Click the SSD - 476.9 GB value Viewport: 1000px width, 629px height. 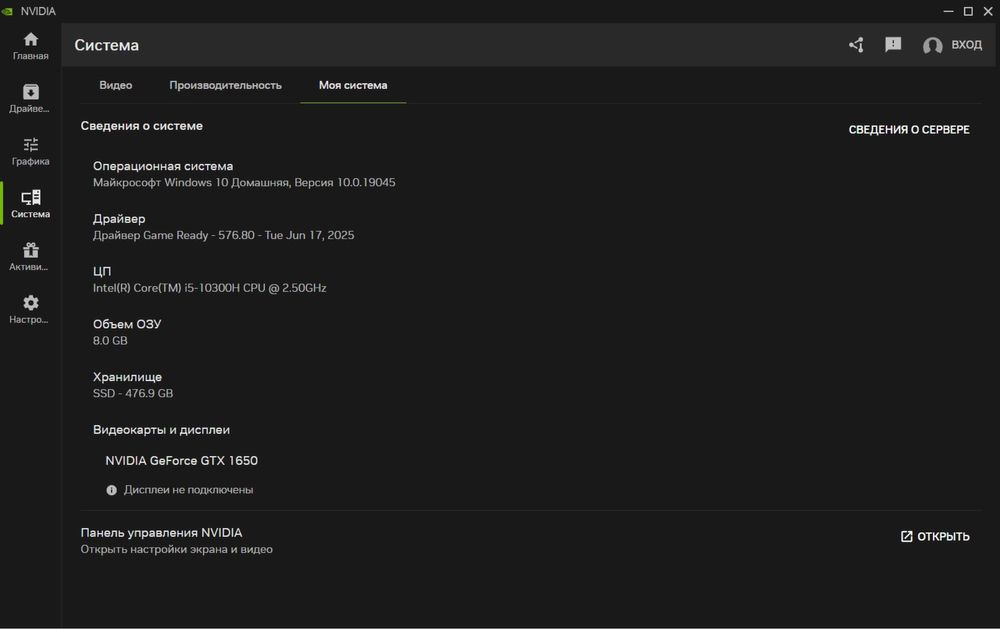tap(133, 394)
